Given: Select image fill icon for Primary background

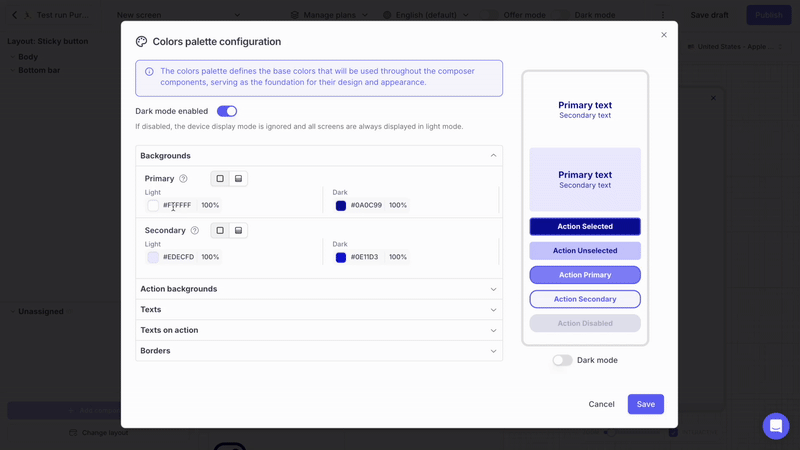Looking at the screenshot, I should tap(238, 179).
